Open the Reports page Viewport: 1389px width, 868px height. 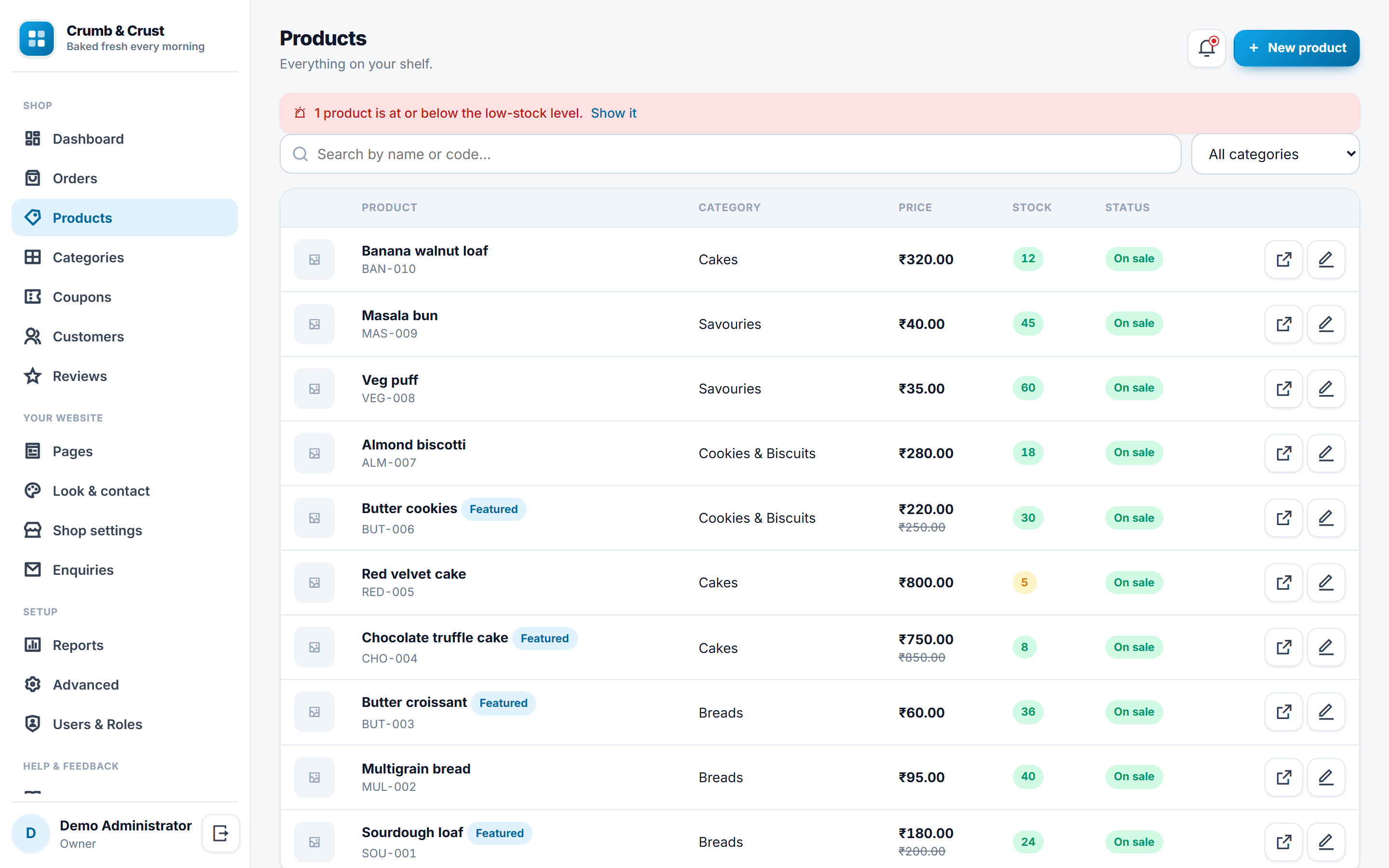coord(124,645)
